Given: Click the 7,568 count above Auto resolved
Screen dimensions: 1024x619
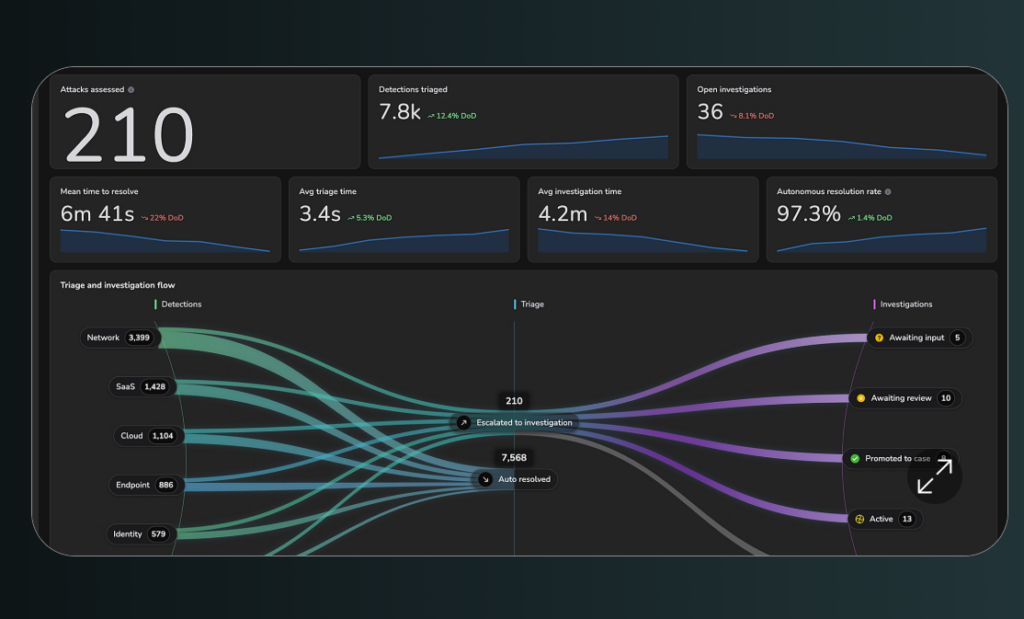Looking at the screenshot, I should (x=514, y=458).
